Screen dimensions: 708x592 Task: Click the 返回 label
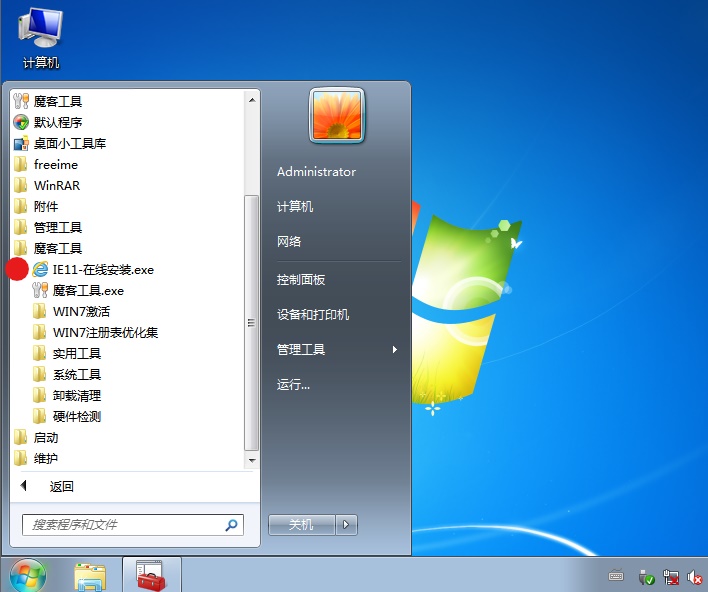[x=61, y=486]
